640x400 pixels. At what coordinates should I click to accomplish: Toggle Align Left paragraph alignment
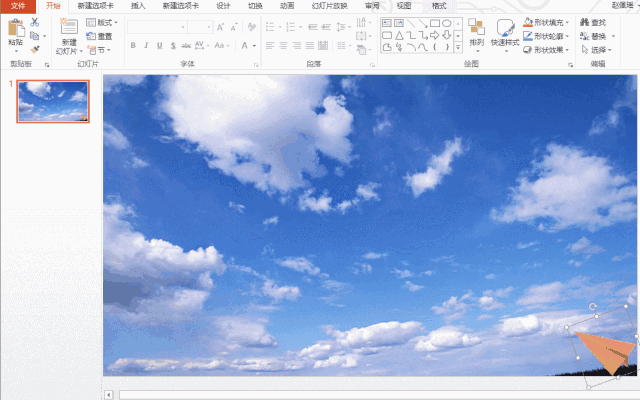pos(270,46)
